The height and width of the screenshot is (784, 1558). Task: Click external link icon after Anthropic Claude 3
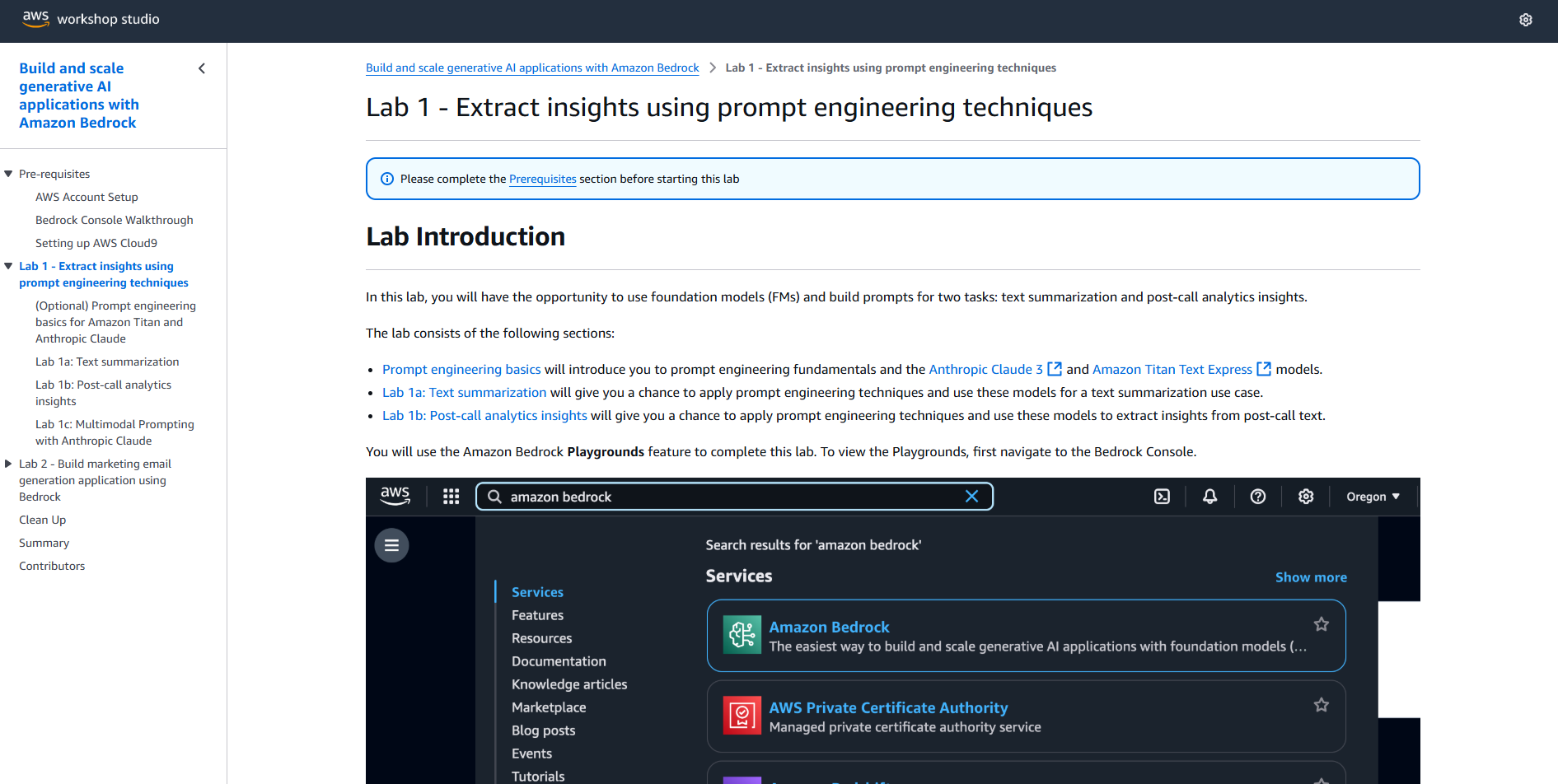pyautogui.click(x=1054, y=369)
